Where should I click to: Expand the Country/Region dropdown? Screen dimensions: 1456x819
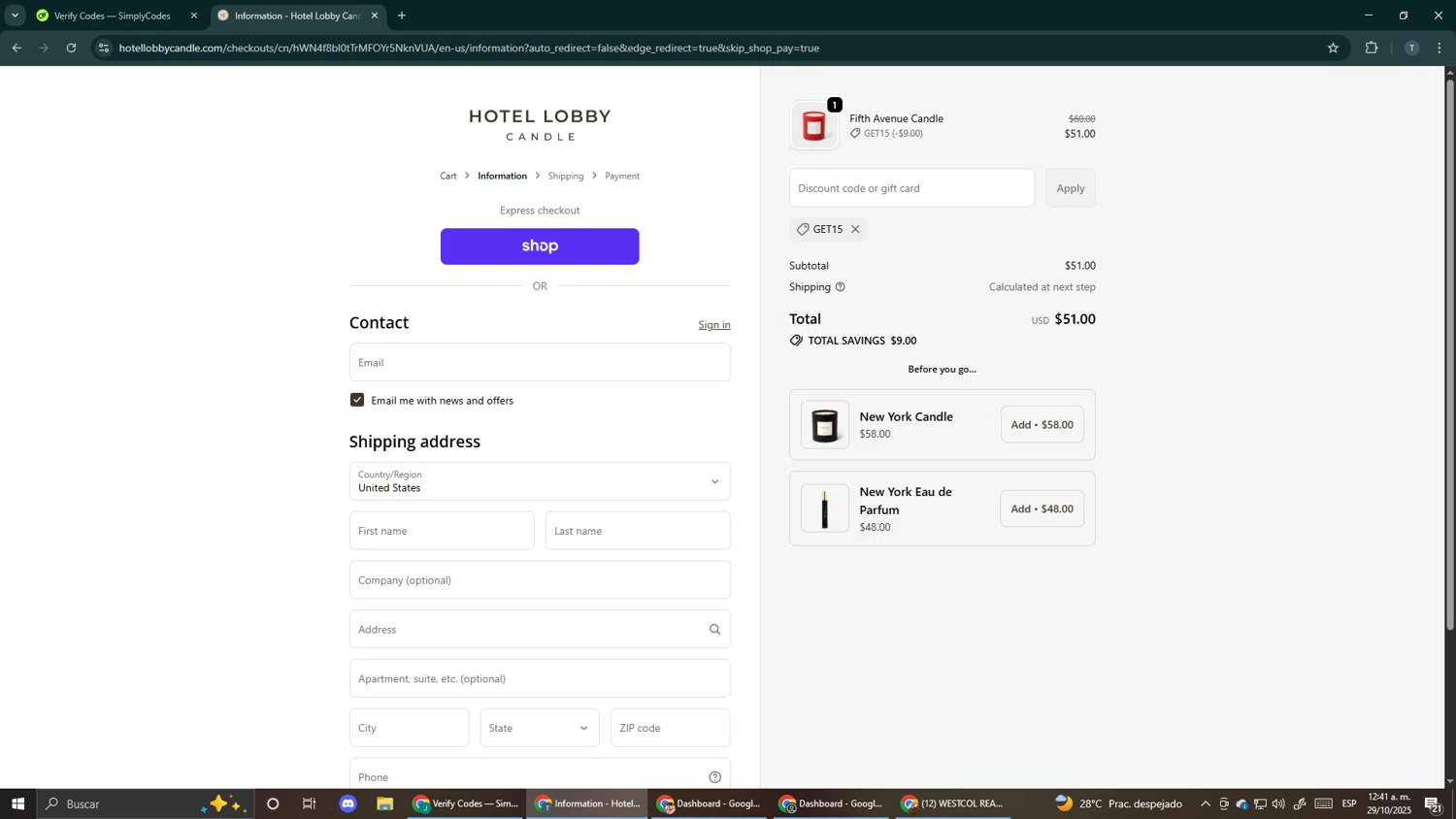tap(540, 481)
